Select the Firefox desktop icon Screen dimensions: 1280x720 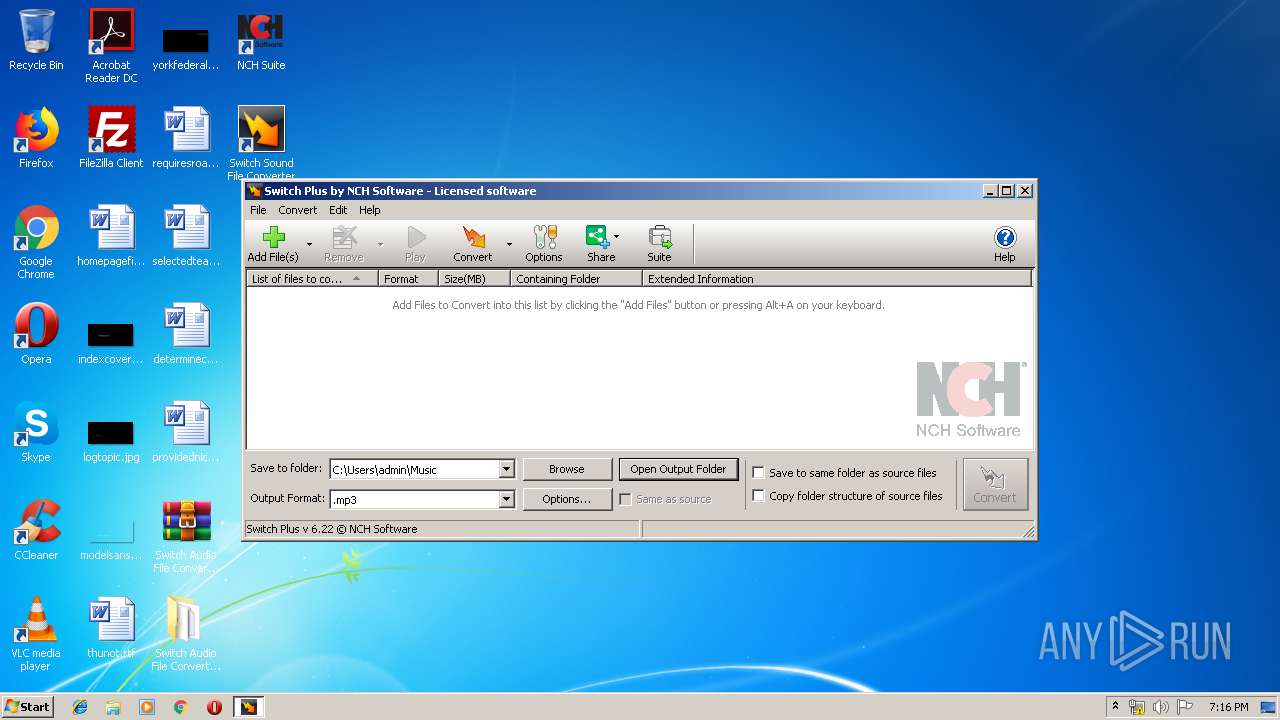point(36,138)
